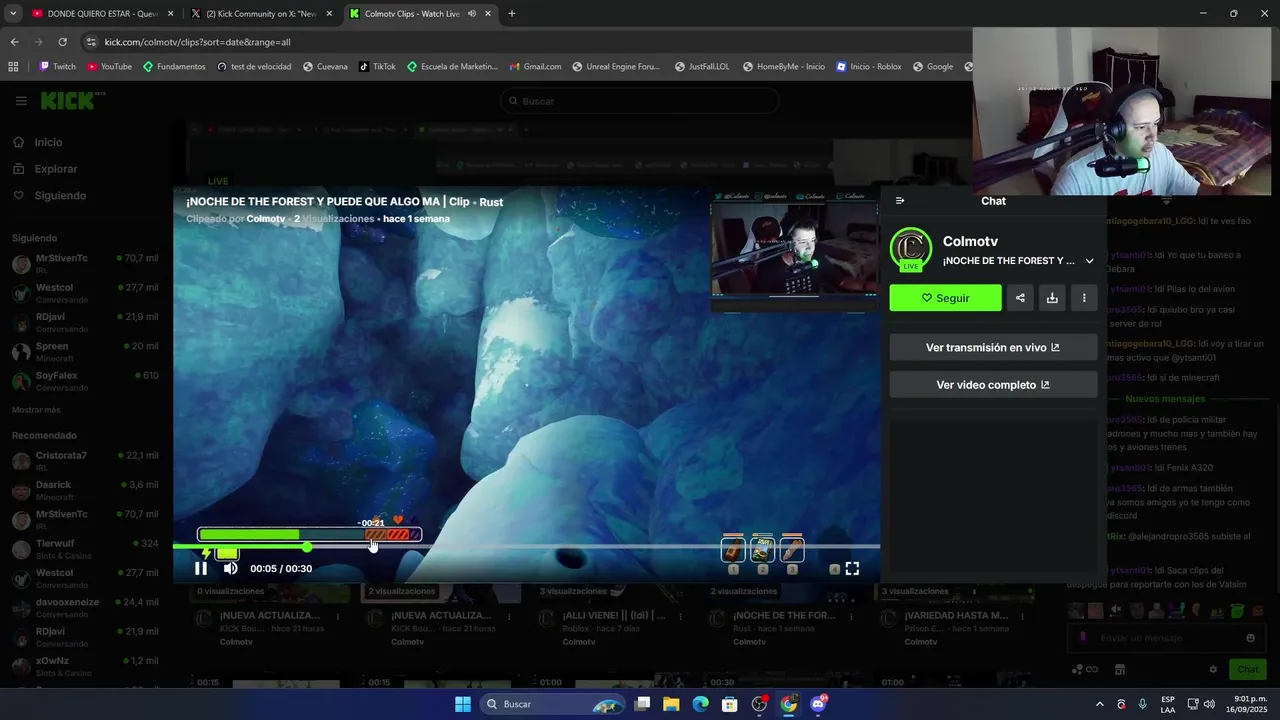
Task: Expand the clip title chevron next to Colmotv
Action: click(1089, 261)
